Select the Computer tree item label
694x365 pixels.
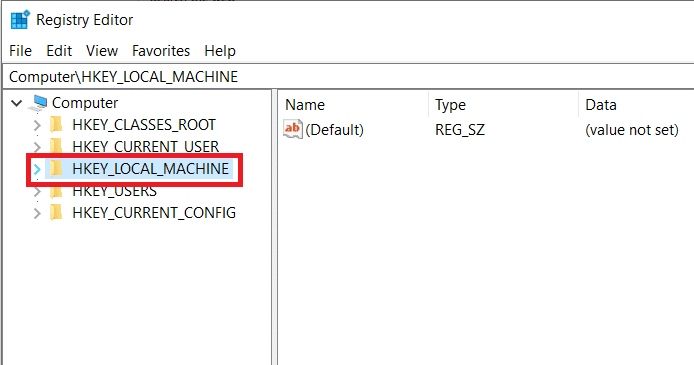point(85,103)
